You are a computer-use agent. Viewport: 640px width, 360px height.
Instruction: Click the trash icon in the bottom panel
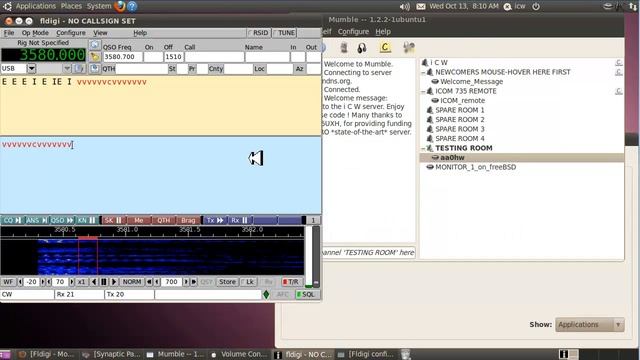point(405,354)
